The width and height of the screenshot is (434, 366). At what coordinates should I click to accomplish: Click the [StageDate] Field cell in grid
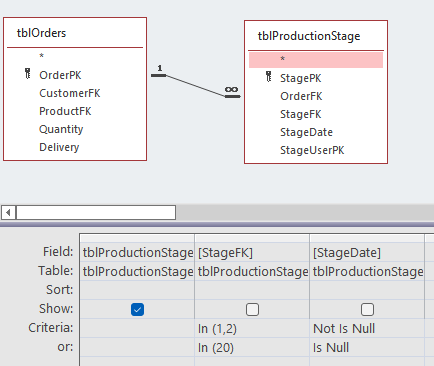point(367,252)
